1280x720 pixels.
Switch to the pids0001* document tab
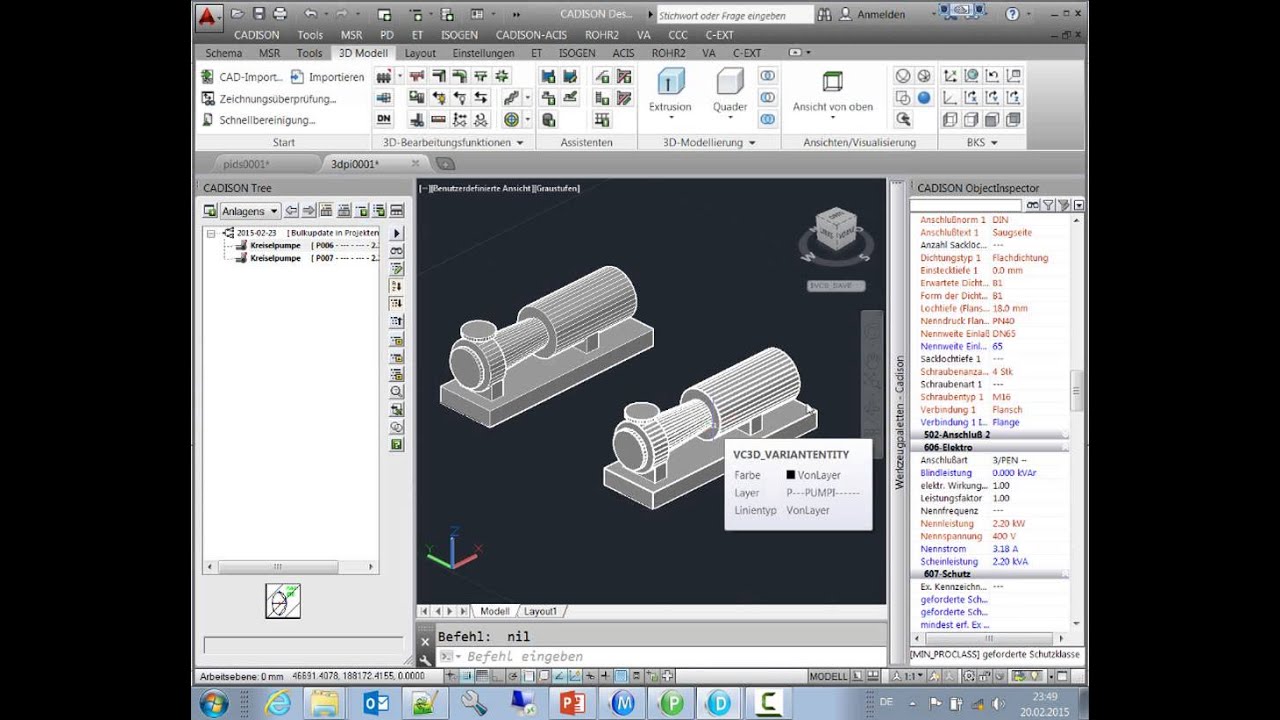pyautogui.click(x=246, y=164)
